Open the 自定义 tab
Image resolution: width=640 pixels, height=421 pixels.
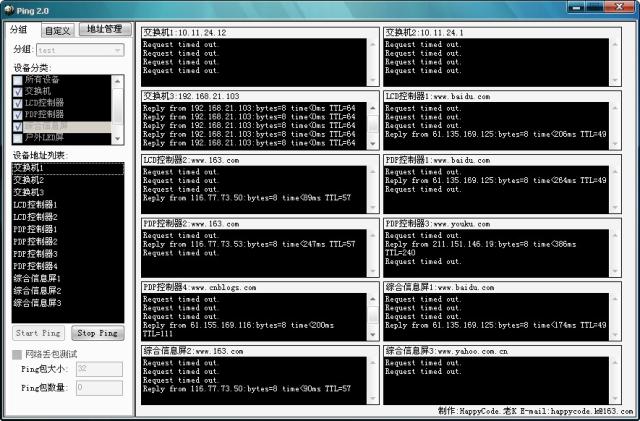click(x=58, y=30)
